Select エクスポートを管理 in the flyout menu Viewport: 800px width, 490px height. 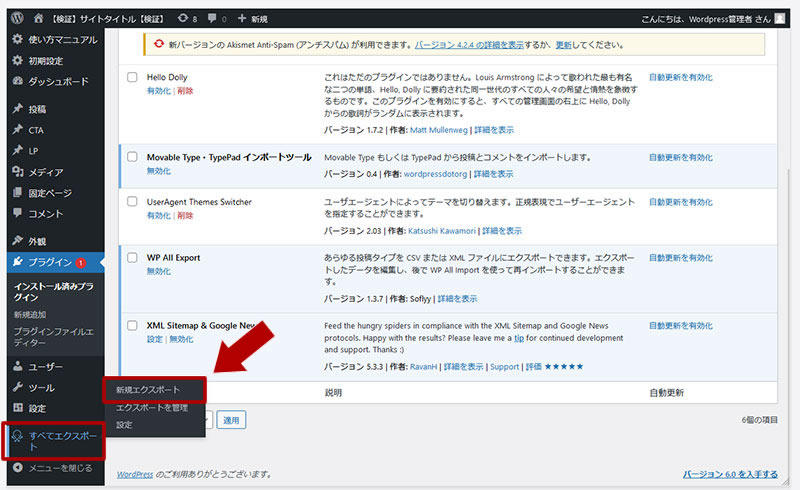coord(152,407)
